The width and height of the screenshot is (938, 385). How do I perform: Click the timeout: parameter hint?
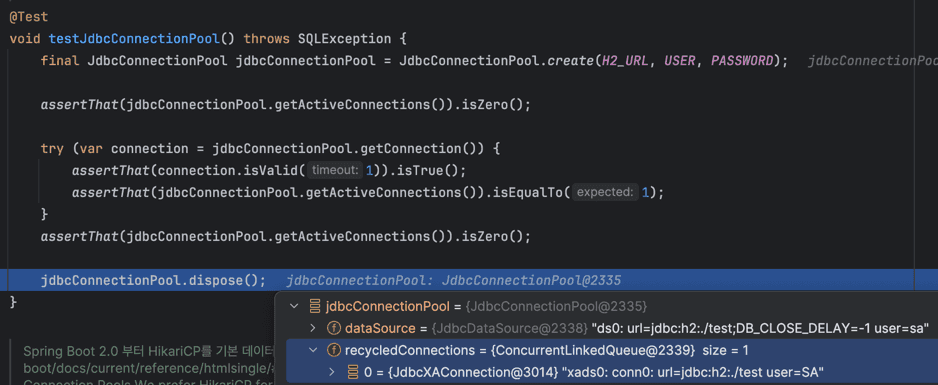(335, 170)
